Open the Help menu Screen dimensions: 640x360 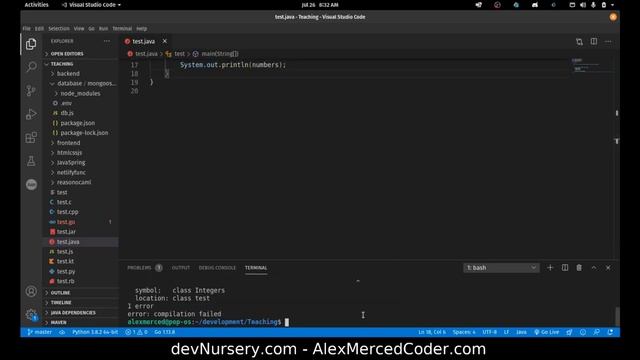(142, 29)
